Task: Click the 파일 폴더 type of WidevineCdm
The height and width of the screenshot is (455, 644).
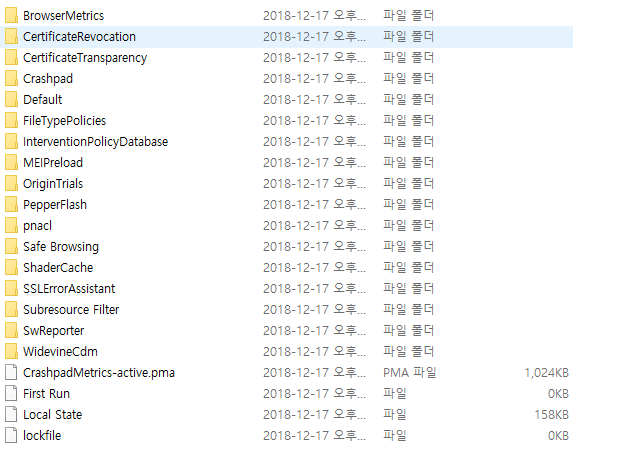Action: [408, 352]
